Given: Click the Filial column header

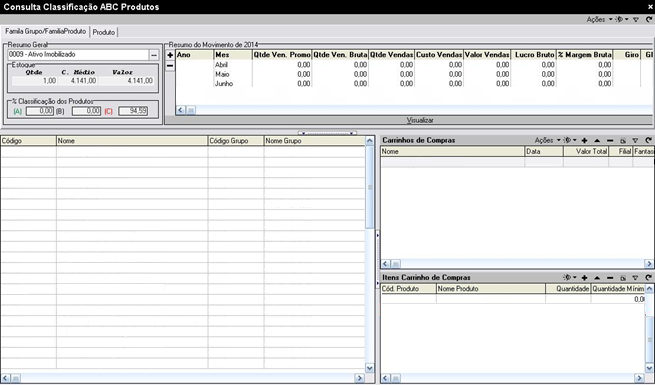Looking at the screenshot, I should point(621,152).
